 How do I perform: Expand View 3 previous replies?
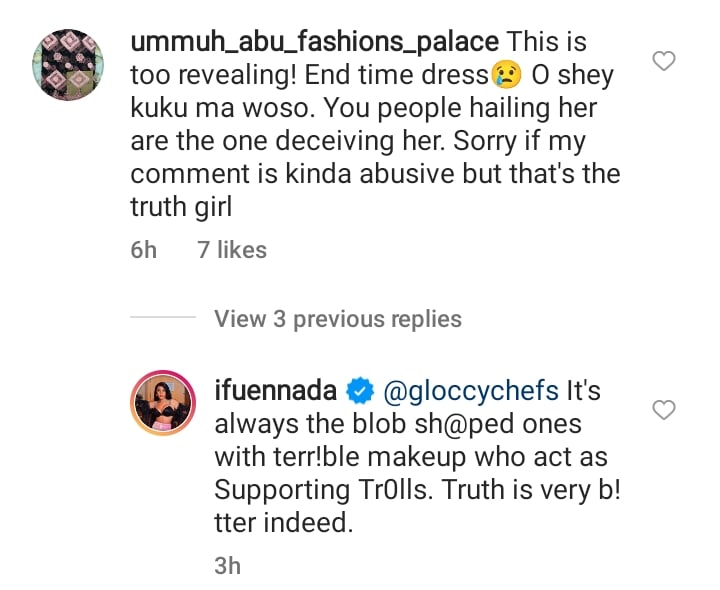click(337, 319)
